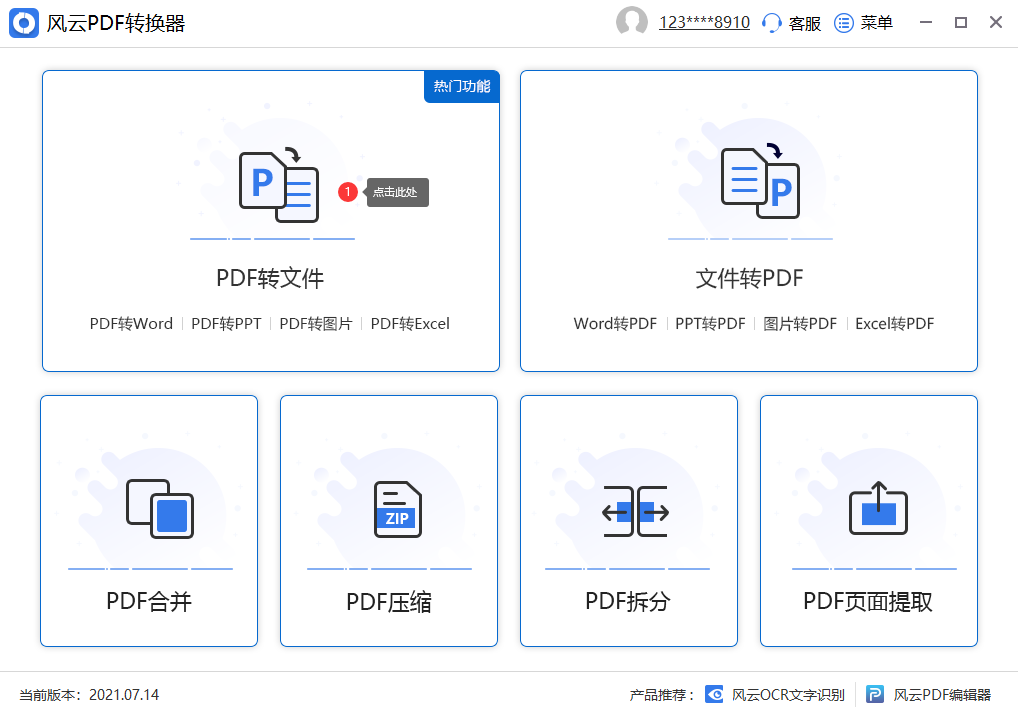
Task: Choose PDF转图片 option
Action: click(315, 324)
